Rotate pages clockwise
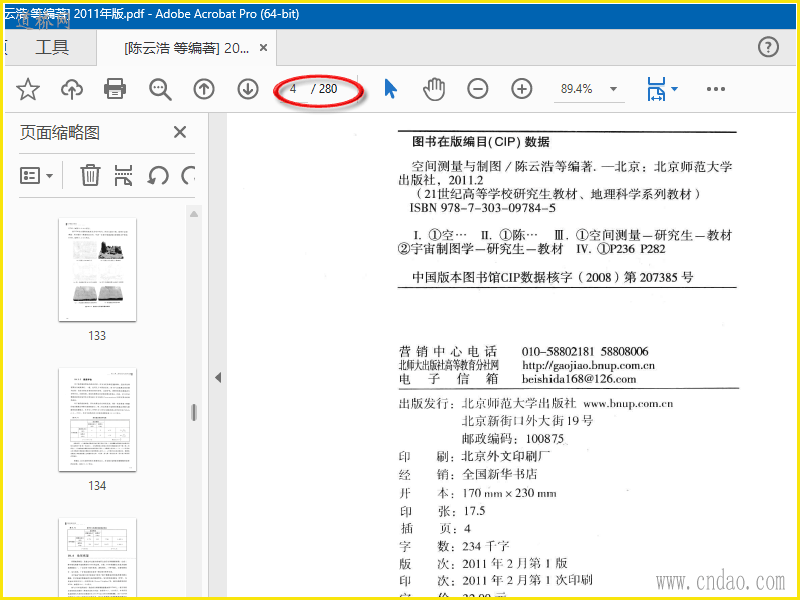The height and width of the screenshot is (600, 800). (x=188, y=176)
